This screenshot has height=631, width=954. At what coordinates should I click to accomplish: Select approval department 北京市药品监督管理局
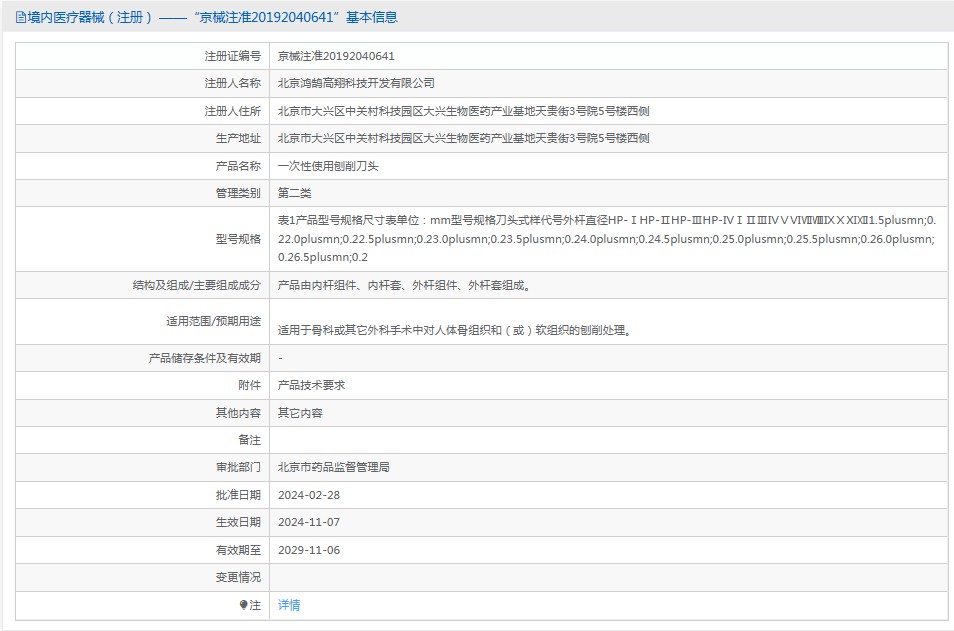point(334,467)
